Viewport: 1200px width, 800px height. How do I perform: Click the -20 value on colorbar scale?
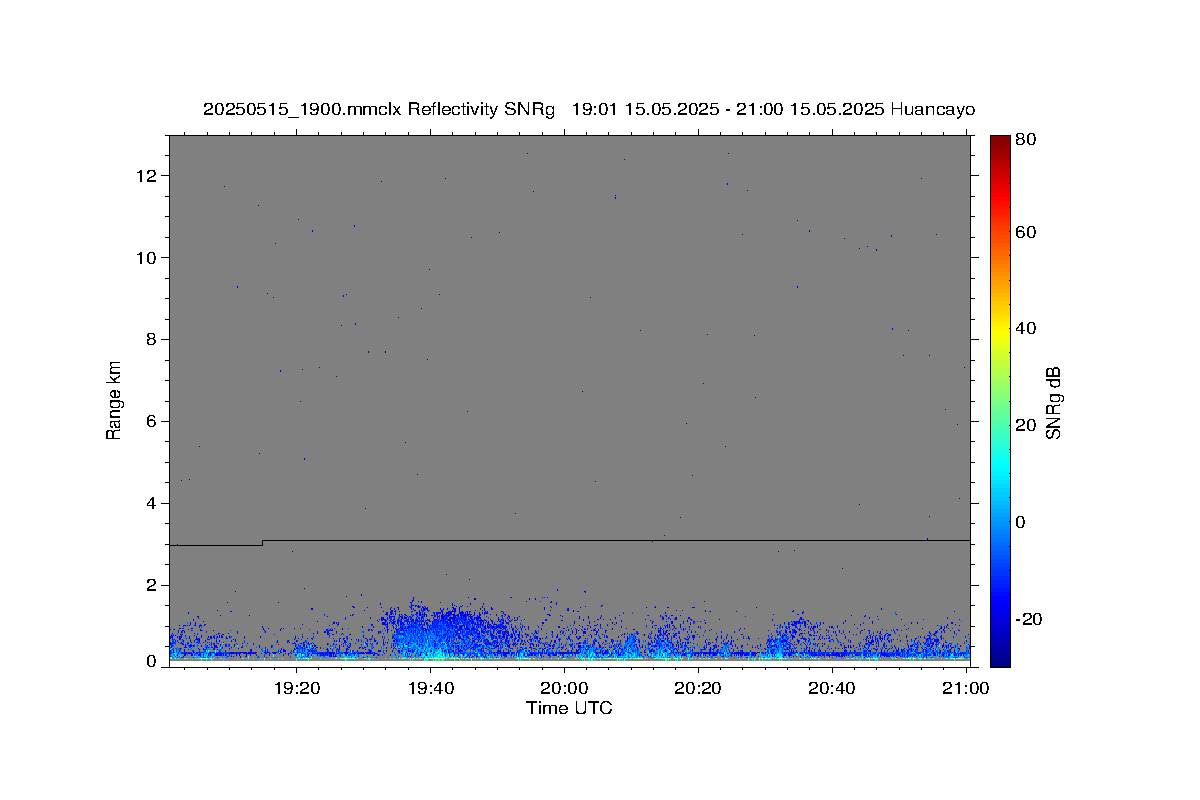tap(1030, 619)
